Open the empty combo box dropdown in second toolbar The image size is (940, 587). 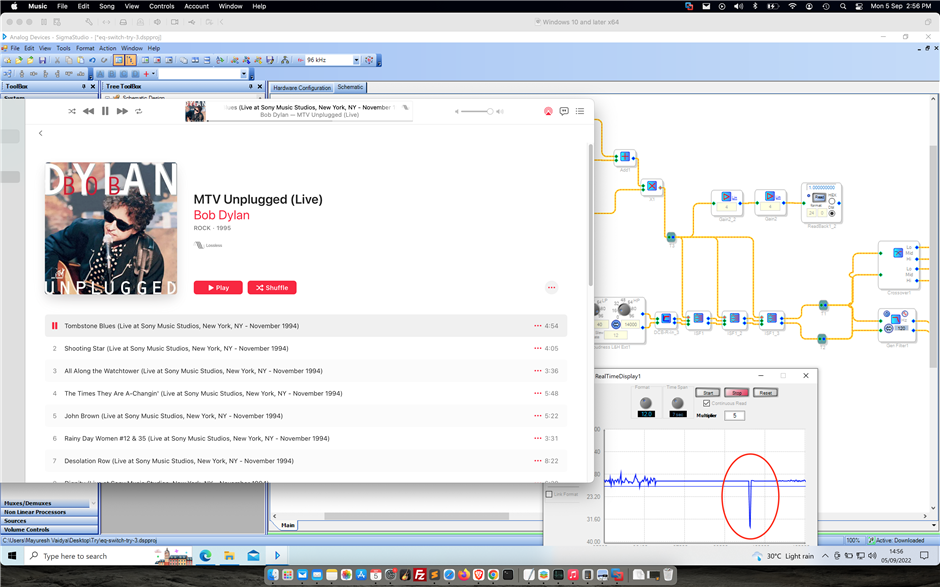[243, 74]
